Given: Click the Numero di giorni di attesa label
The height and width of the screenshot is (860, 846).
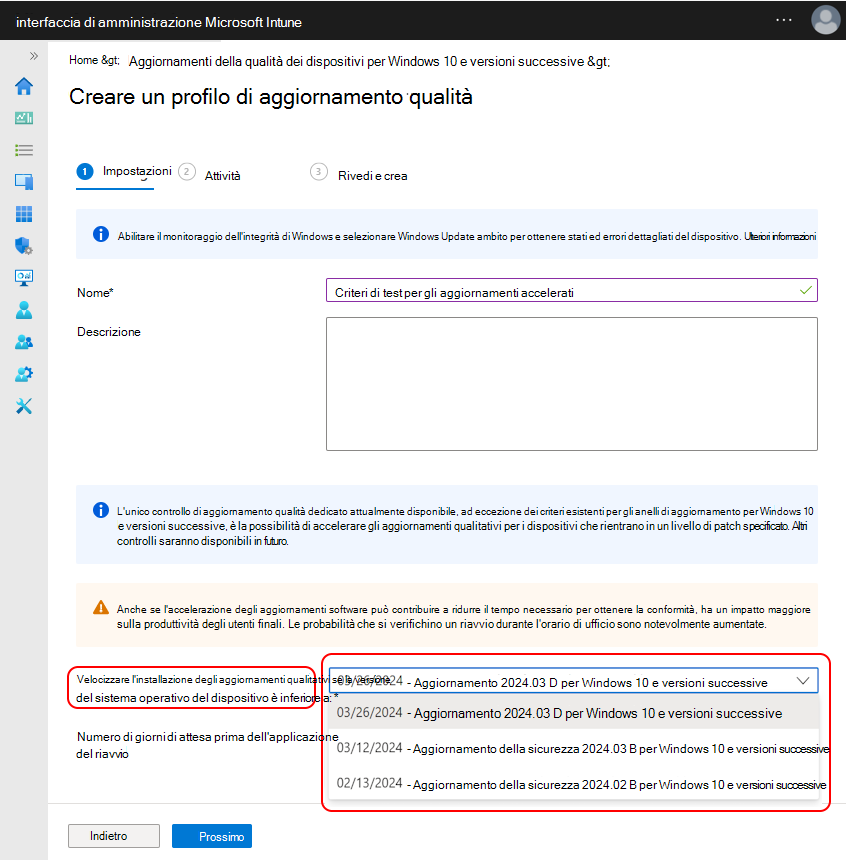Looking at the screenshot, I should click(207, 745).
